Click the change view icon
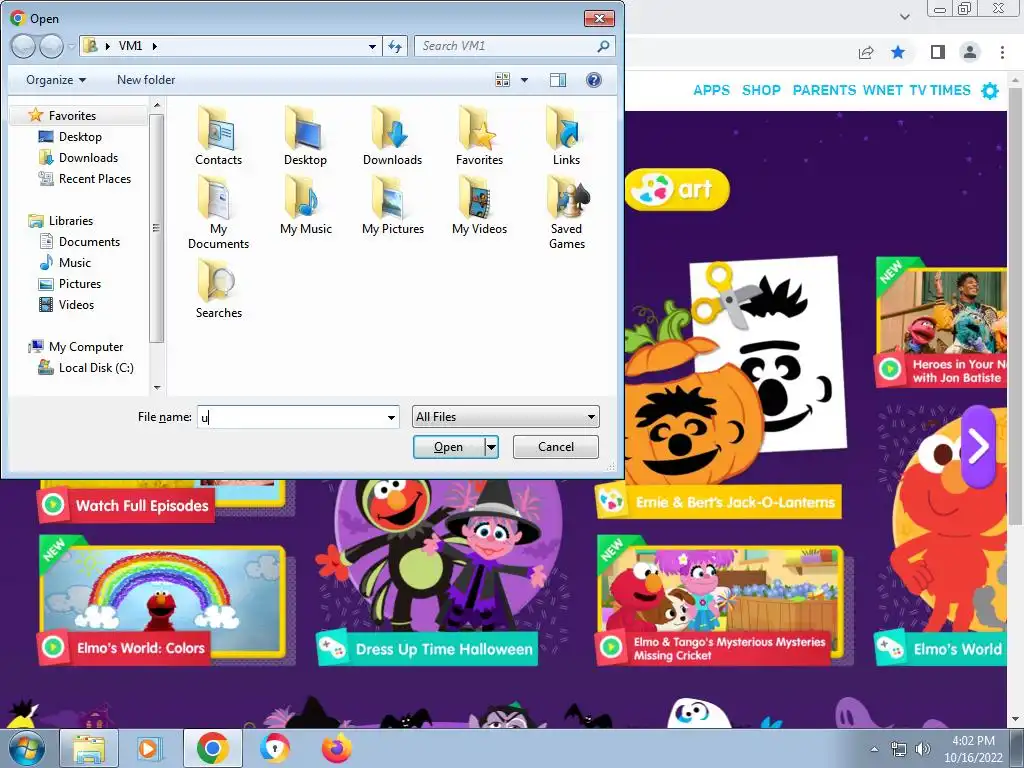The image size is (1024, 768). 502,80
